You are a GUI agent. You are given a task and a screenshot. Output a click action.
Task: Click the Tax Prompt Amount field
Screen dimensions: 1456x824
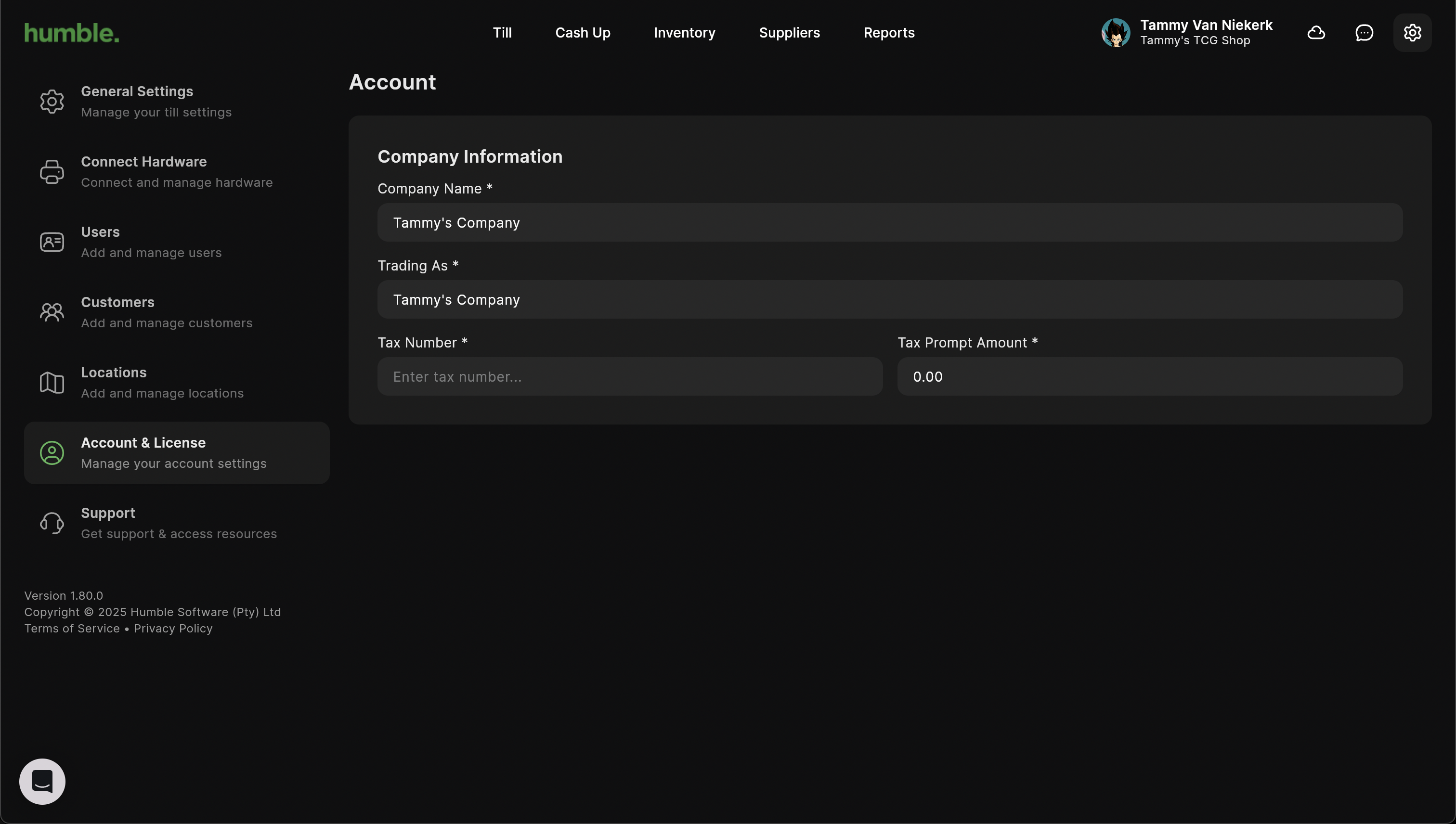(x=1149, y=376)
